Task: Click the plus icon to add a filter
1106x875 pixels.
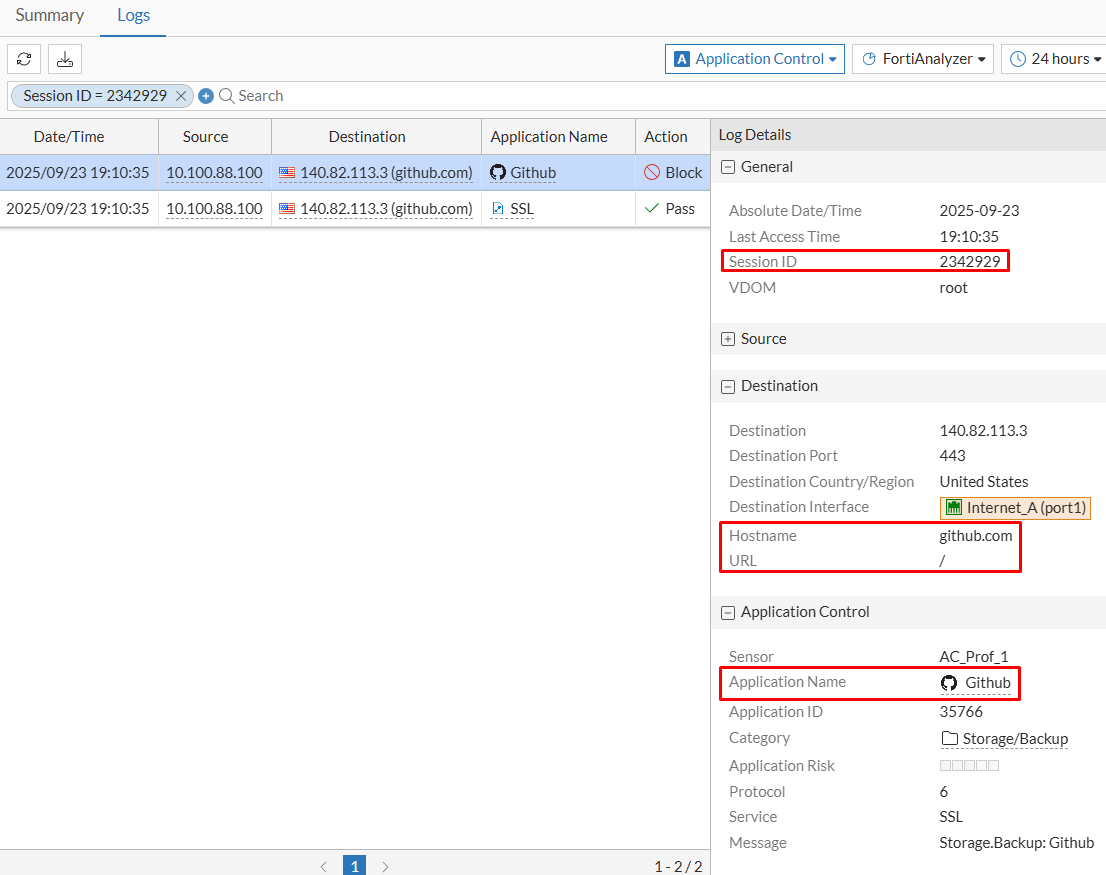Action: tap(206, 95)
